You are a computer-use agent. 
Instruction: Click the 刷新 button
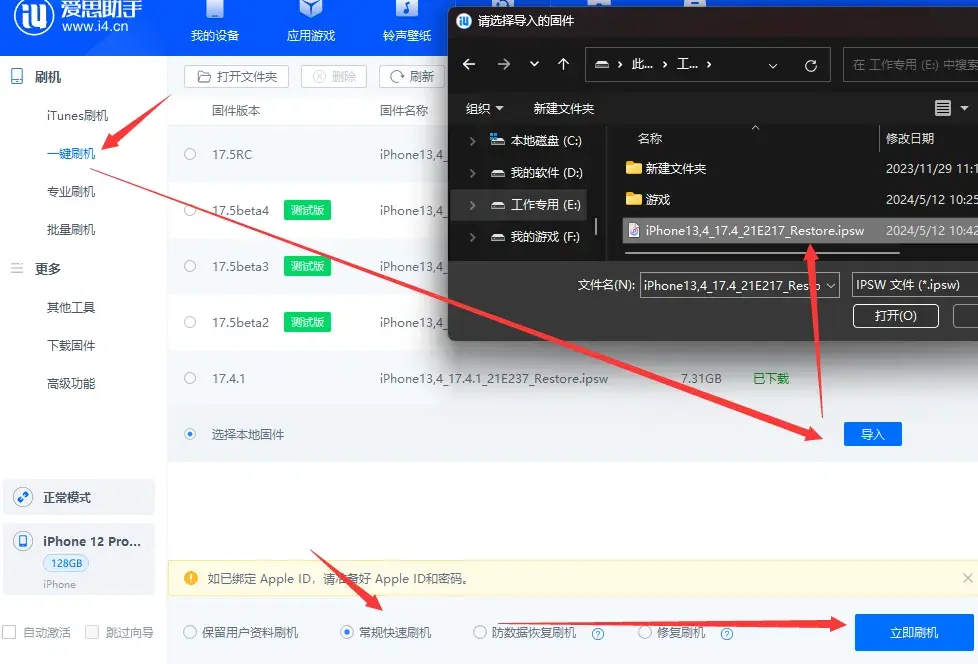[x=412, y=77]
